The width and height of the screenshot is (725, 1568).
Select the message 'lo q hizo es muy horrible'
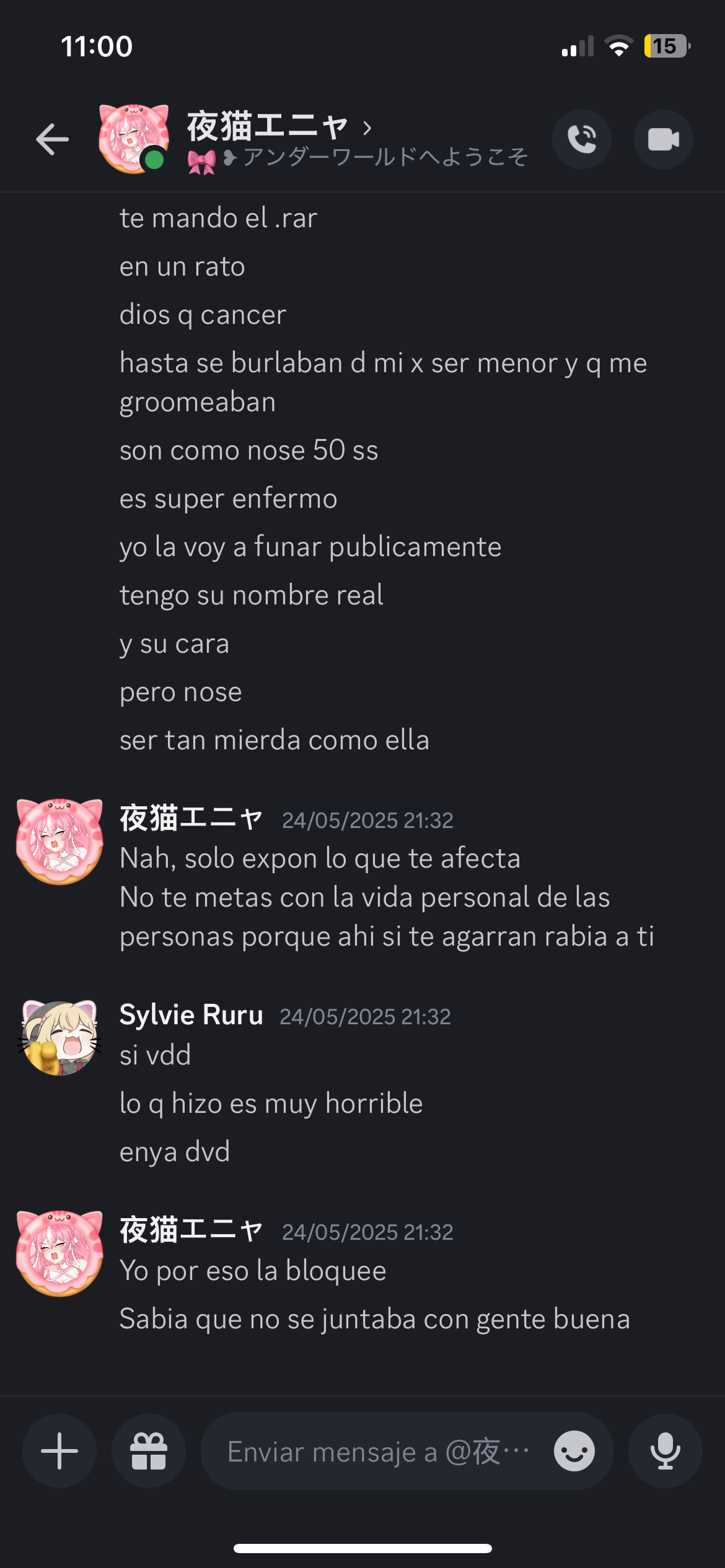271,1104
